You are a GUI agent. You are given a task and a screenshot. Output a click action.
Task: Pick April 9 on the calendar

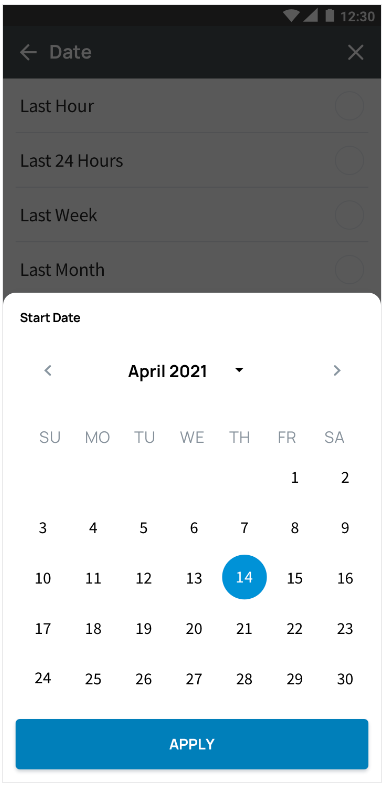(345, 528)
